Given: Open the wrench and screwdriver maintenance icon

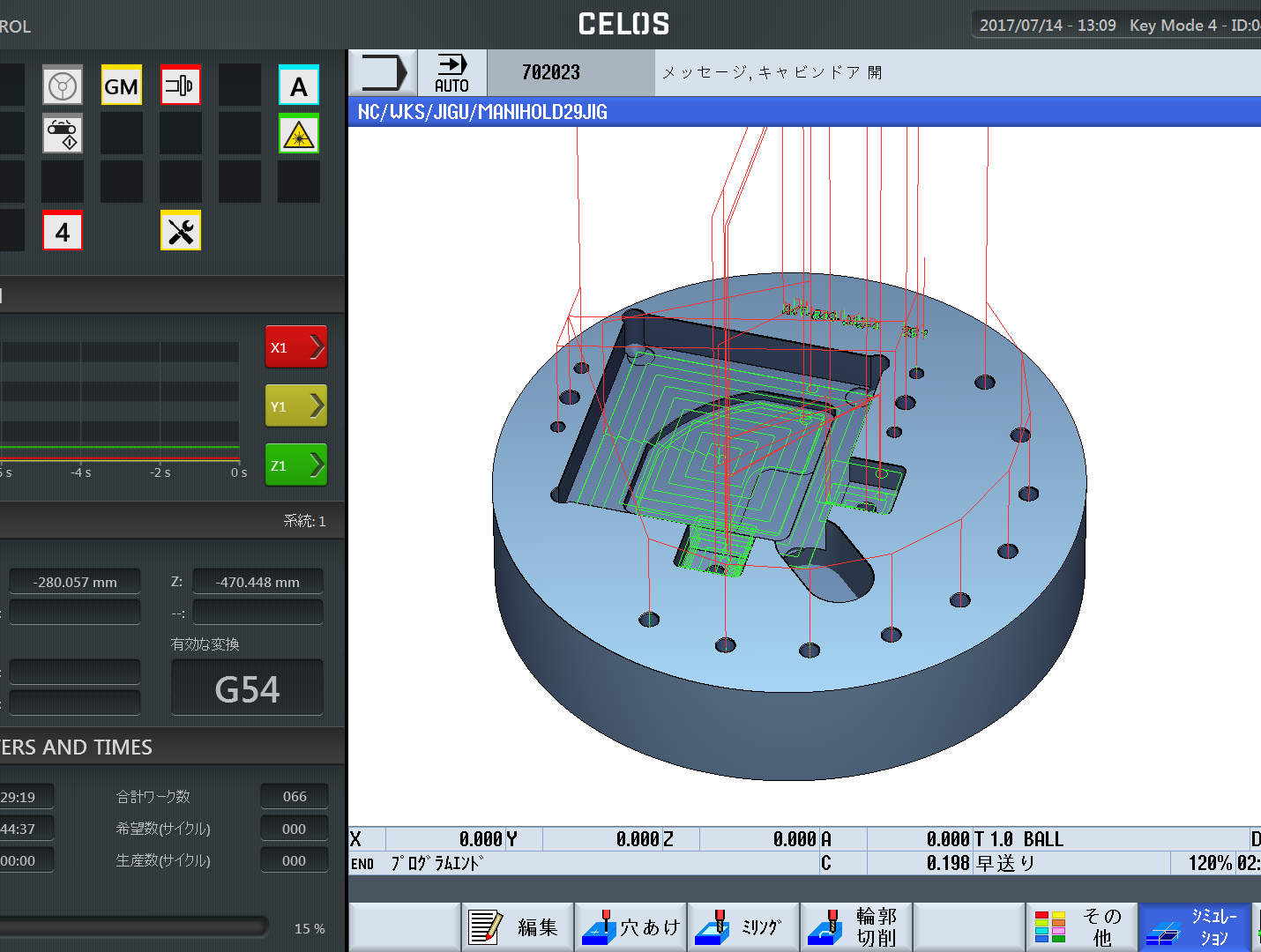Looking at the screenshot, I should click(181, 231).
